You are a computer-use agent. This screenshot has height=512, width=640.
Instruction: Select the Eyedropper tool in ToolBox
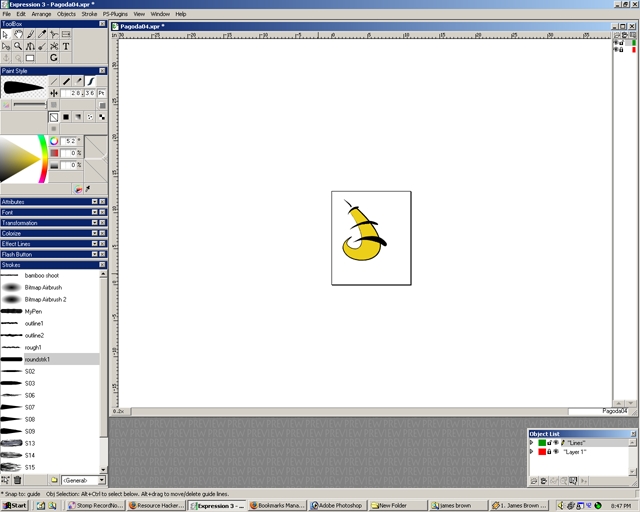click(x=42, y=35)
